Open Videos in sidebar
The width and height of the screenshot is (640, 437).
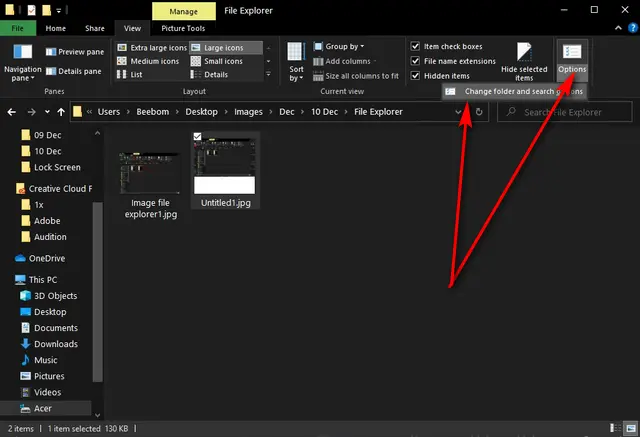(x=41, y=393)
